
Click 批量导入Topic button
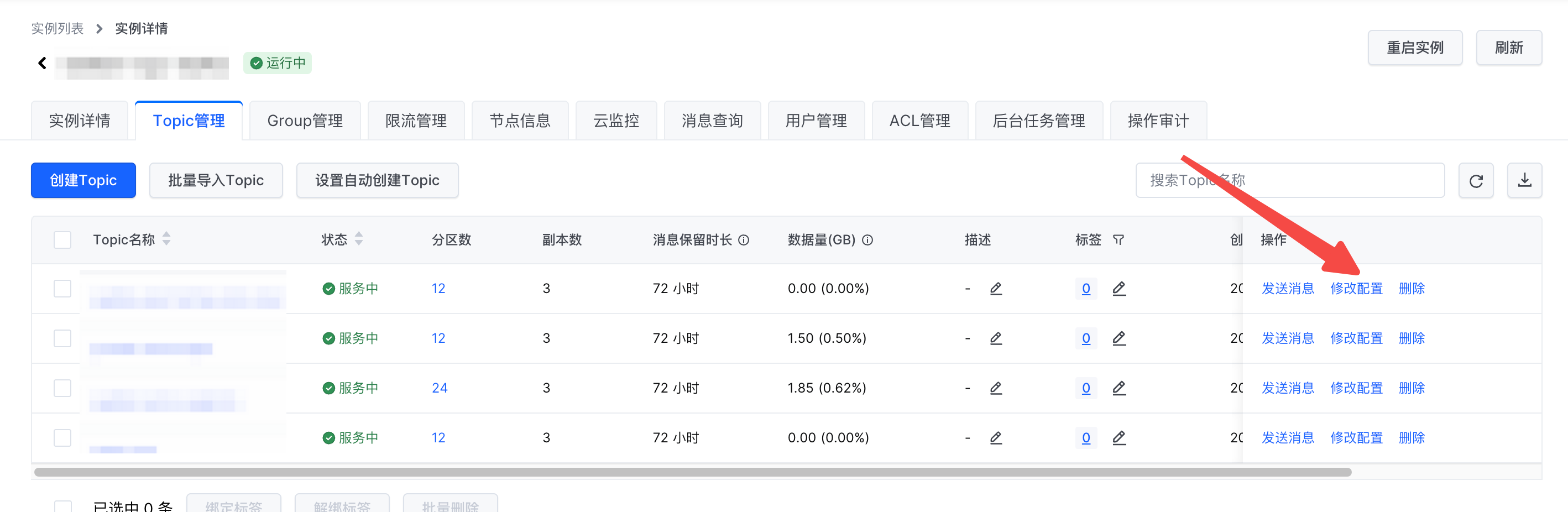[x=216, y=180]
